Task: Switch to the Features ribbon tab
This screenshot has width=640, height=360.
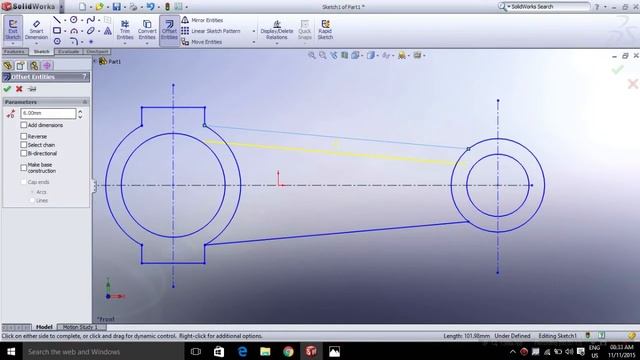Action: (x=15, y=51)
